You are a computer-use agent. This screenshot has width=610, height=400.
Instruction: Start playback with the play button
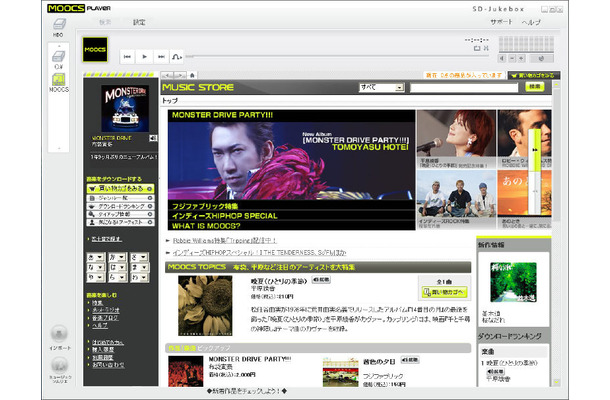coord(144,57)
